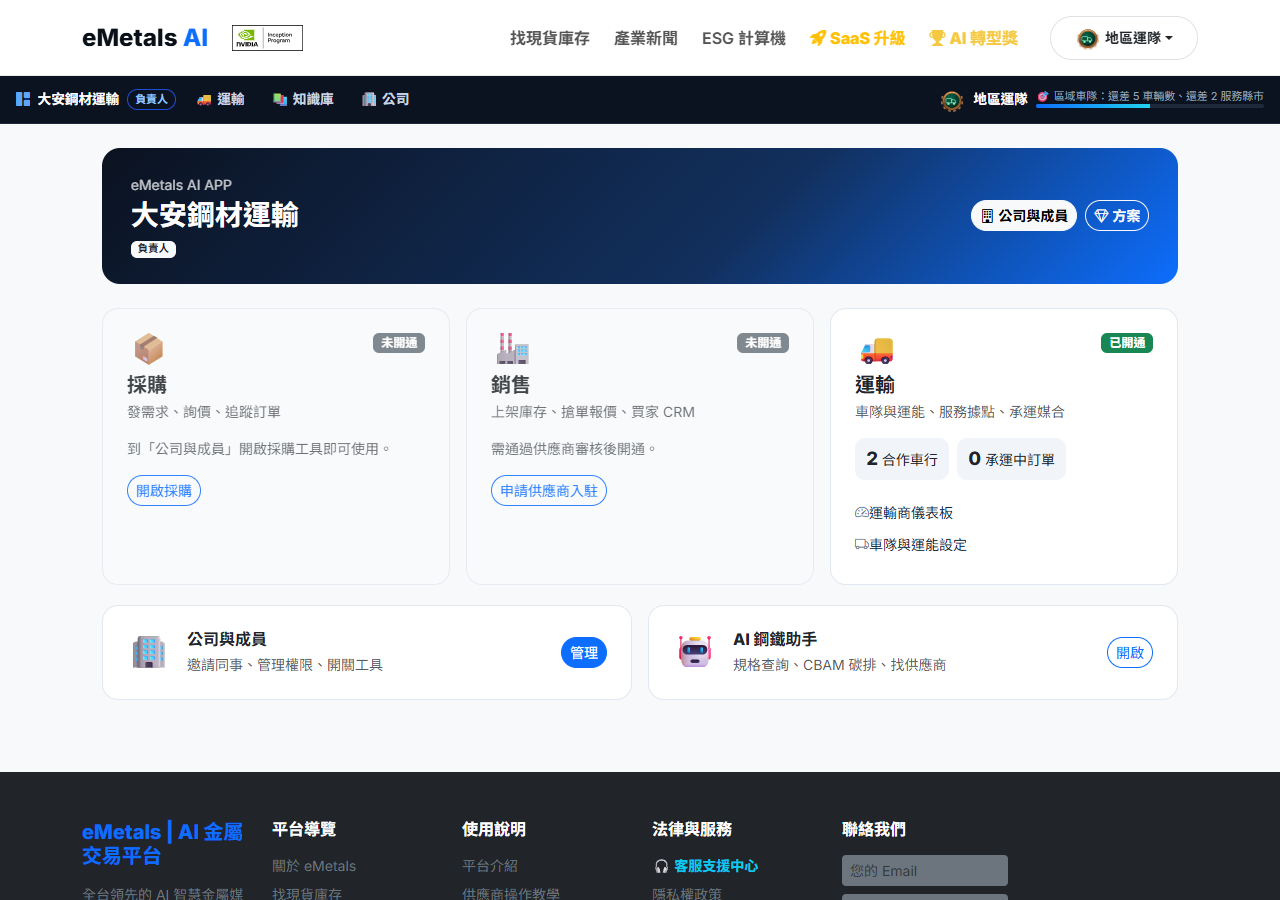Click the 銷售 factory icon
Image resolution: width=1280 pixels, height=900 pixels.
[512, 348]
